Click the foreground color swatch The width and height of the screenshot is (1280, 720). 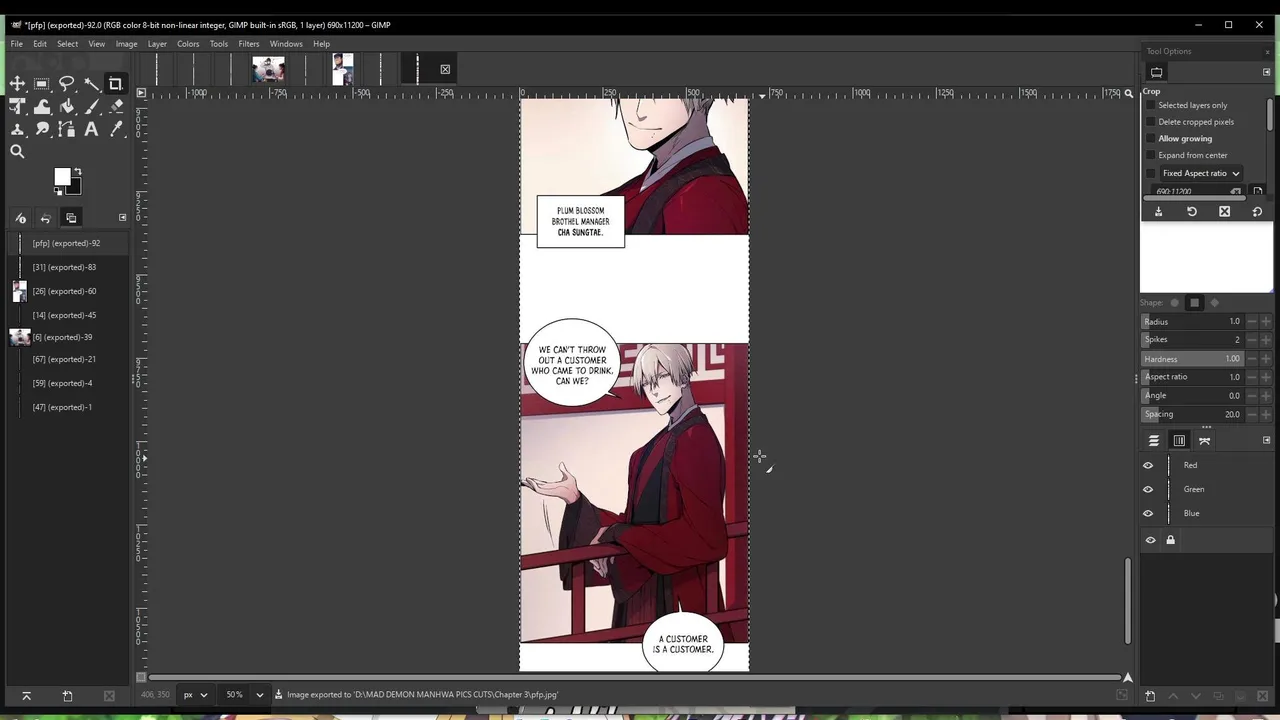pyautogui.click(x=62, y=176)
